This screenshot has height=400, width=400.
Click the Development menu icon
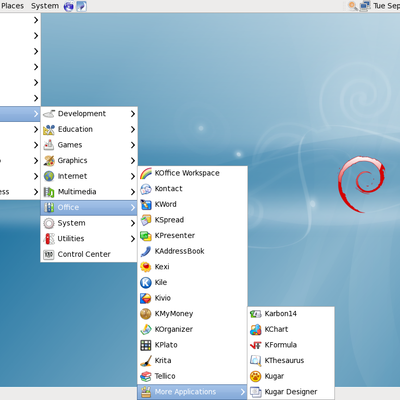[49, 114]
